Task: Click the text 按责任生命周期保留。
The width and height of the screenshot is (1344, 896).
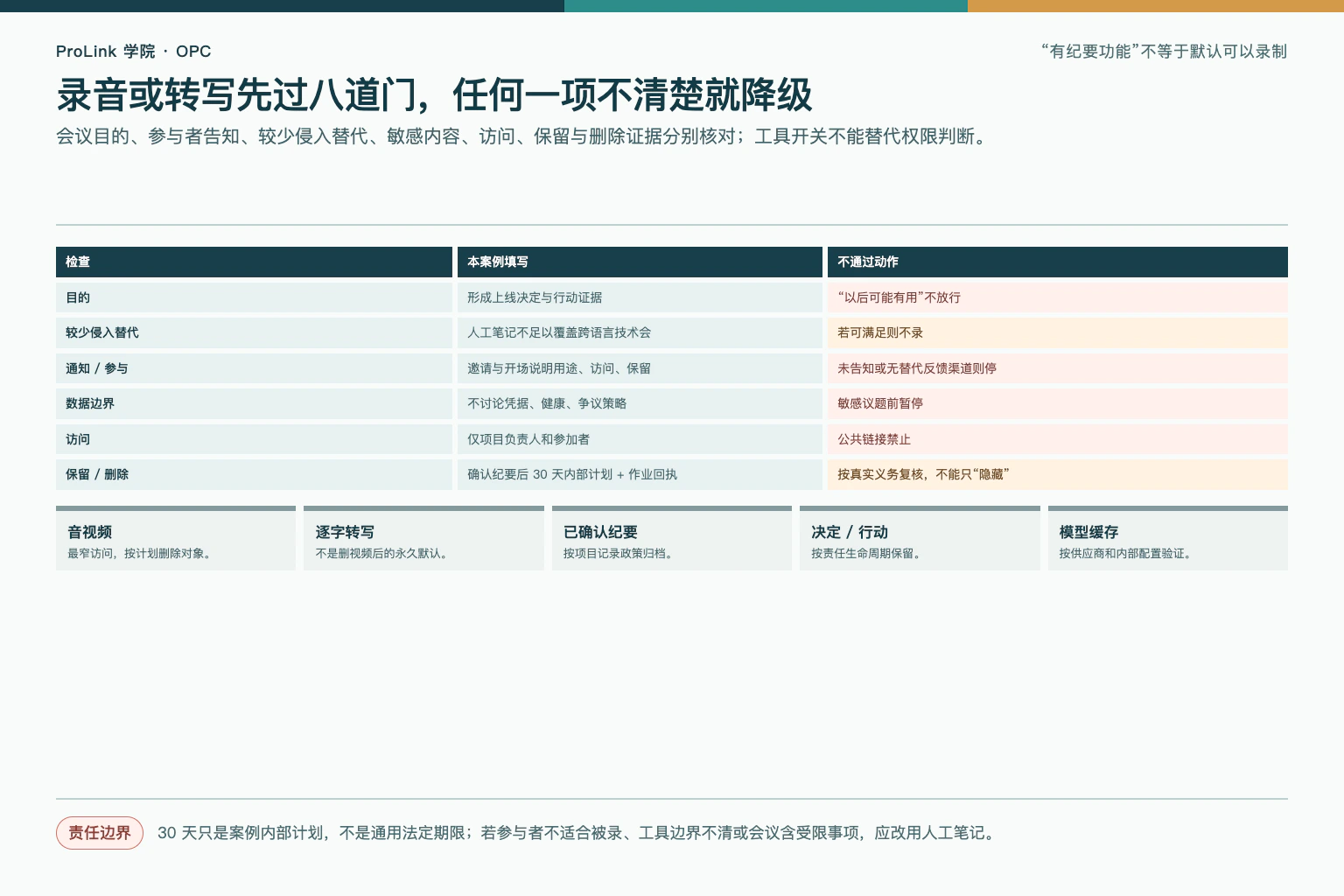Action: point(867,554)
